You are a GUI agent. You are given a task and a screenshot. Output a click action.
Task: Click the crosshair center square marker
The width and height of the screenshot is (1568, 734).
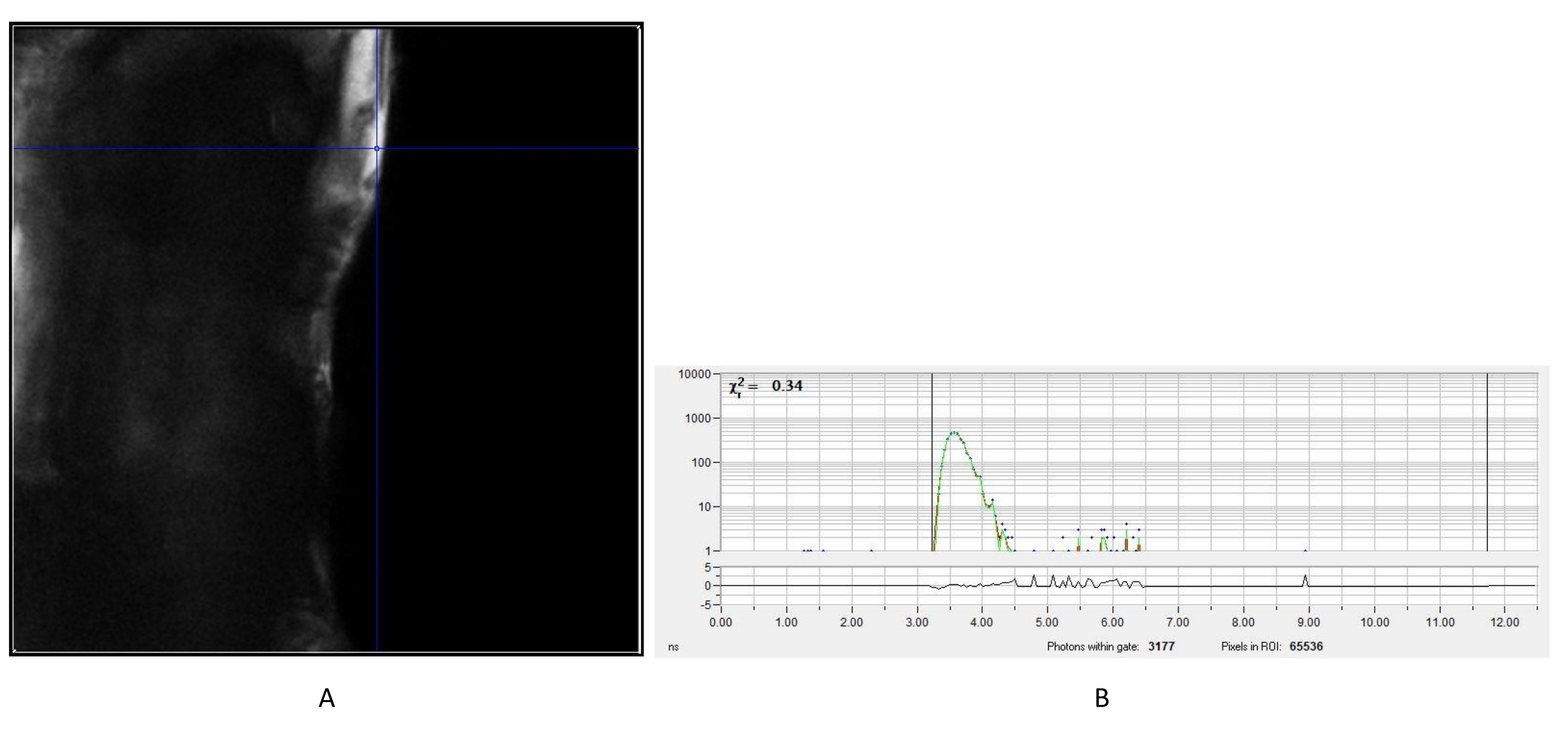click(x=377, y=149)
